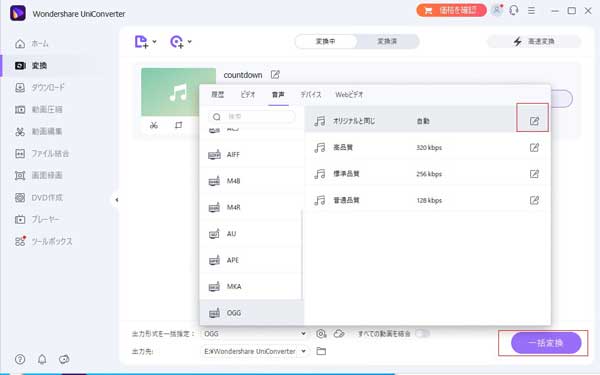Click the crop icon under thumbnail
Screen dimensions: 600x375
pyautogui.click(x=178, y=125)
